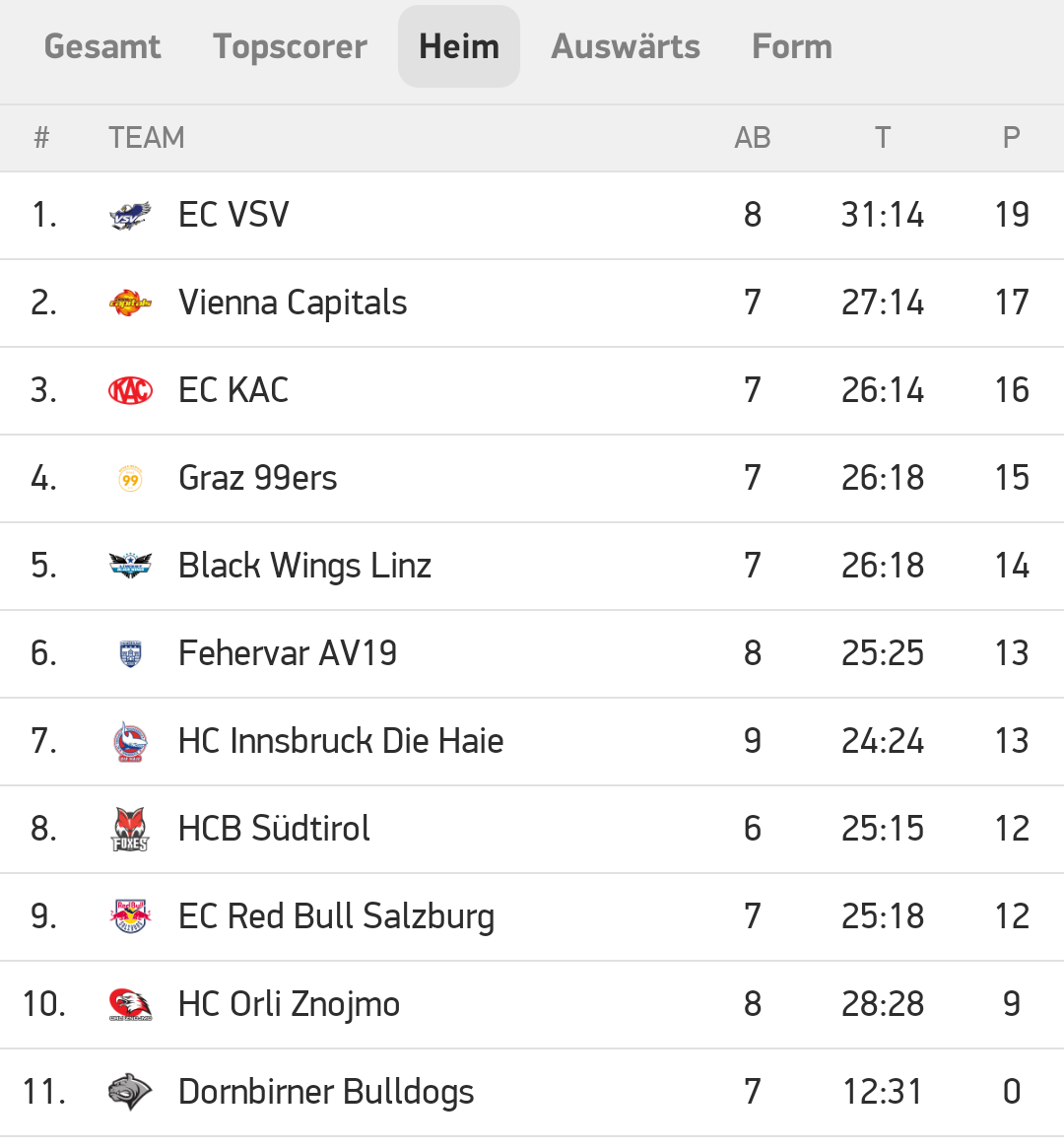
Task: Switch to the Gesamt tab
Action: coord(102,46)
